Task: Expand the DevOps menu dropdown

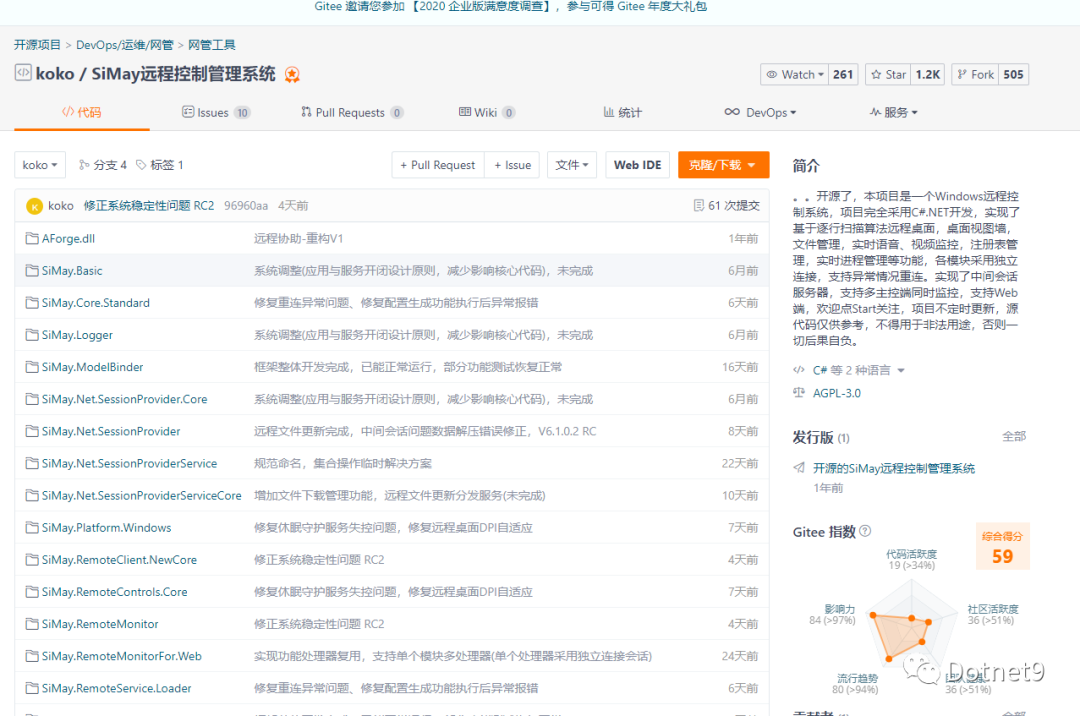Action: [760, 112]
